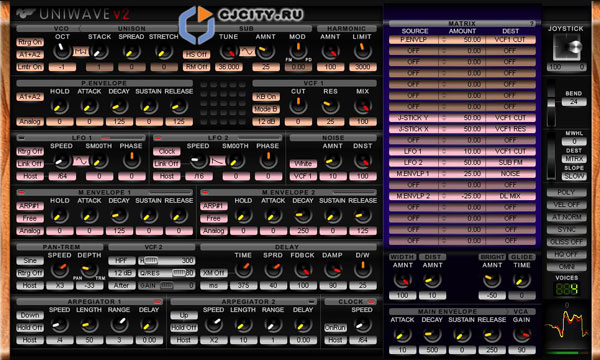
Task: Click the red LED on the Clock header
Action: click(371, 301)
